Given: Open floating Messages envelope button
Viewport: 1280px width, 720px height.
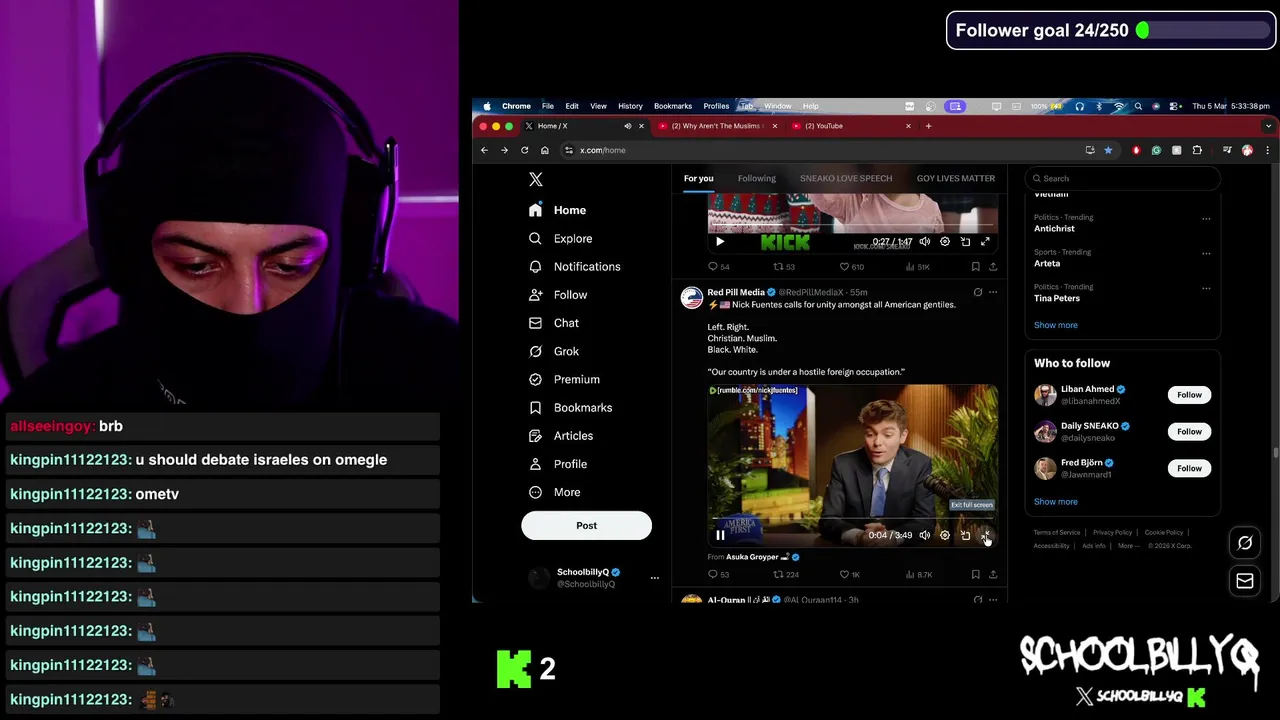Looking at the screenshot, I should click(x=1245, y=581).
